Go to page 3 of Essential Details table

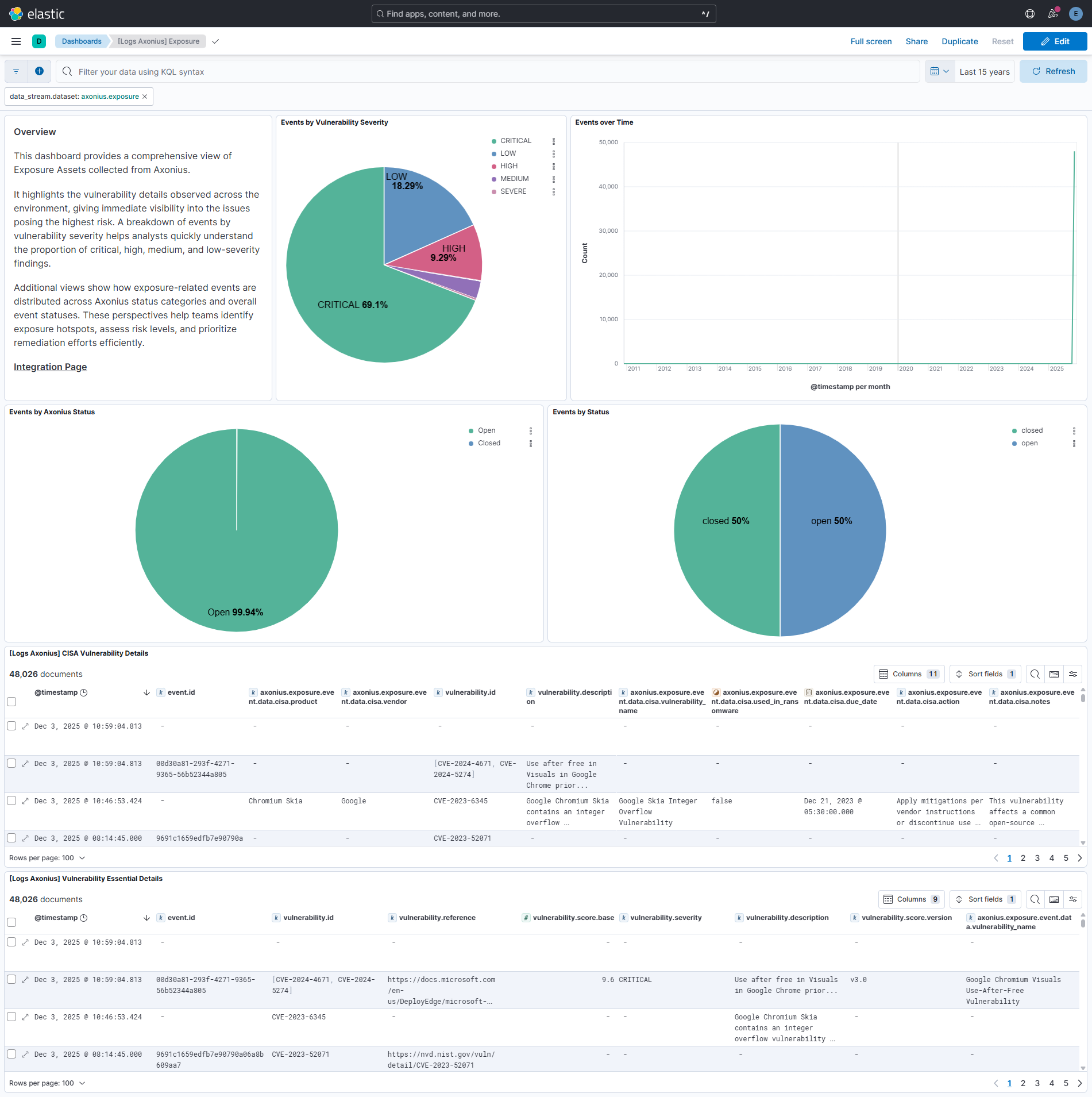(1037, 1083)
